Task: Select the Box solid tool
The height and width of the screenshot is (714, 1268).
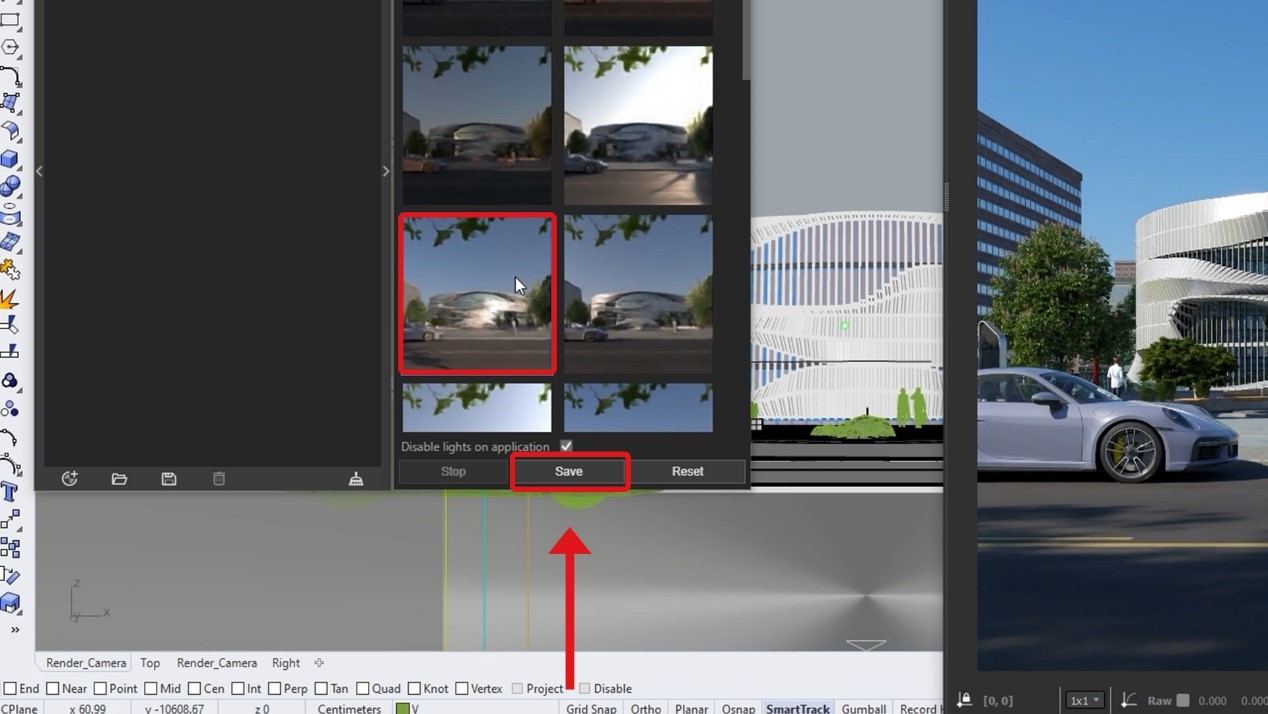Action: click(x=10, y=159)
